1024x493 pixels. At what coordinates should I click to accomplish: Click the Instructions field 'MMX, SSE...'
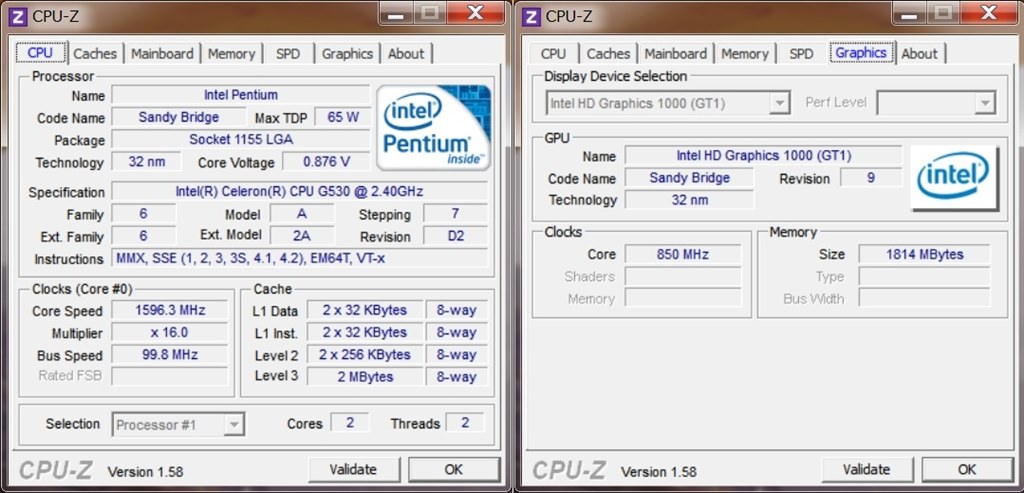click(x=299, y=259)
